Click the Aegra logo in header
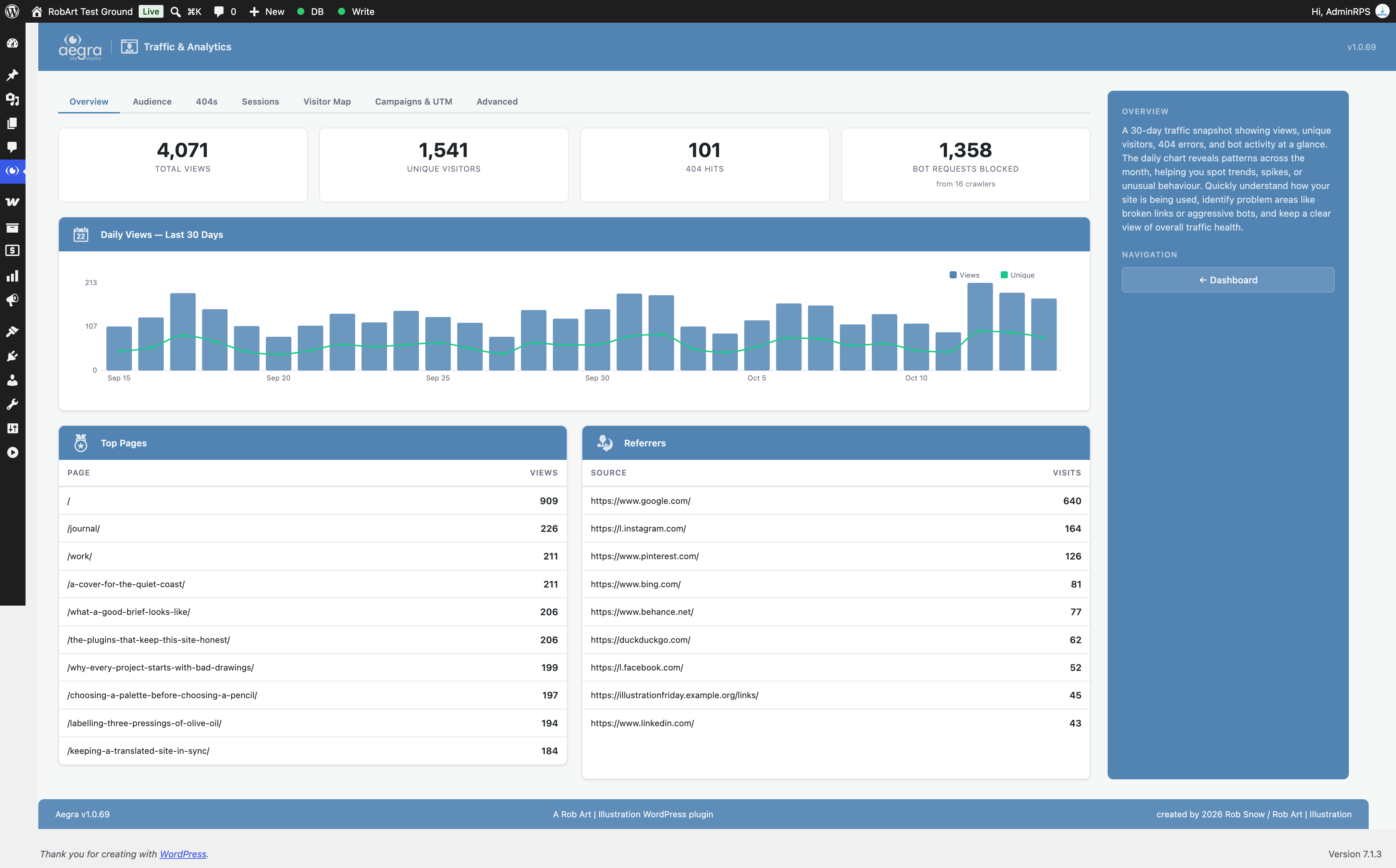This screenshot has height=868, width=1396. pos(80,47)
